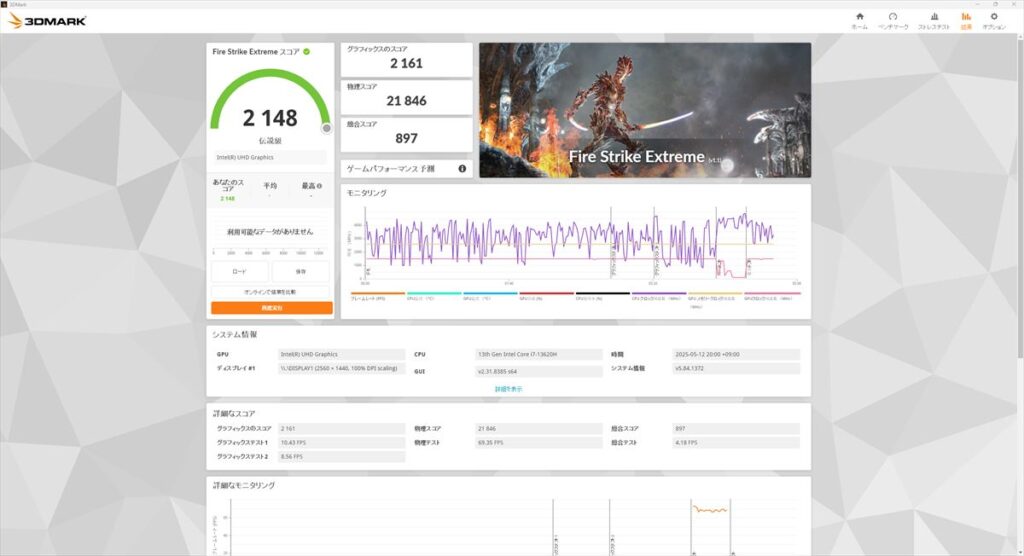Select the orange 結果 results icon

tap(966, 21)
